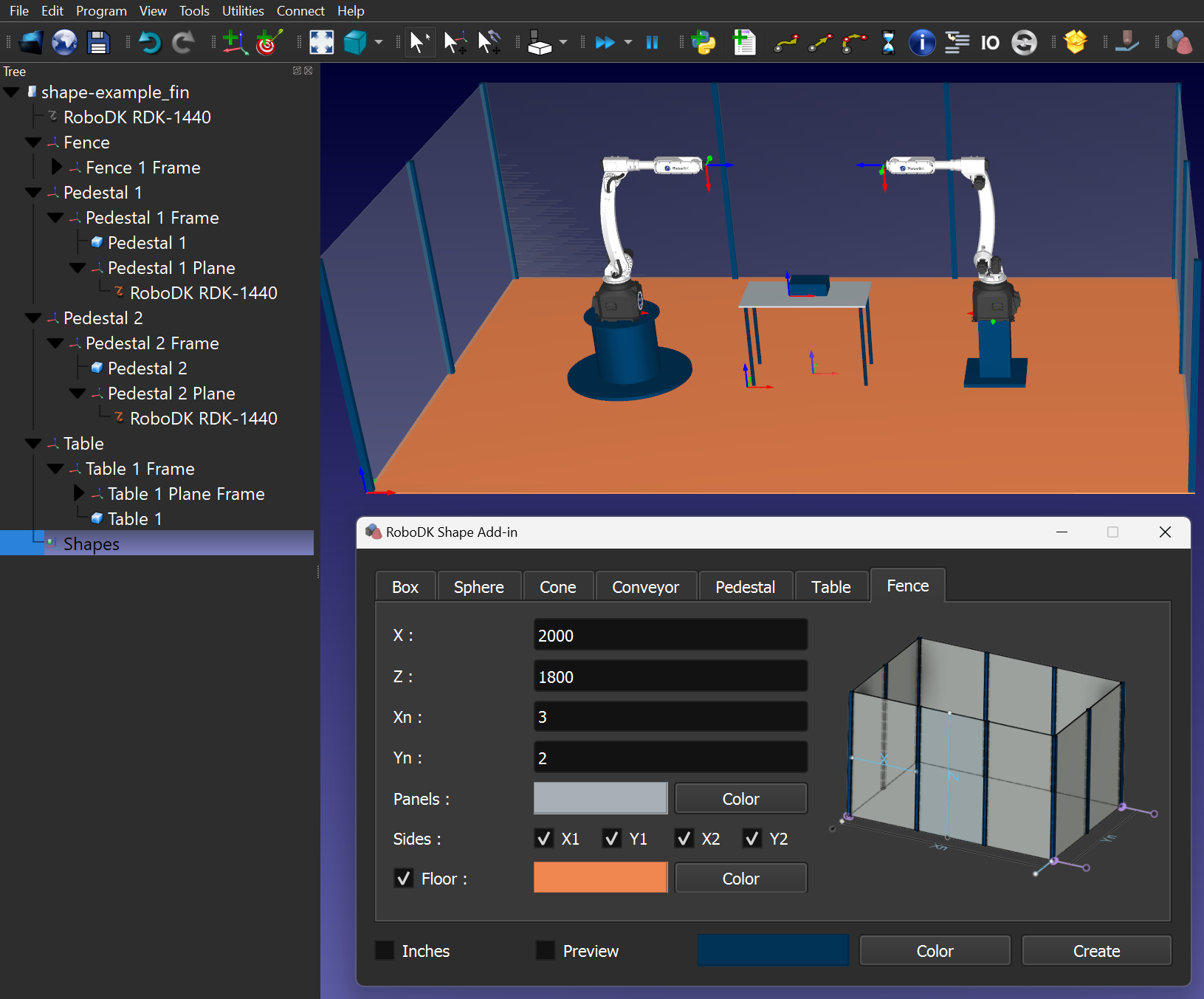1204x999 pixels.
Task: Open online library globe icon
Action: tap(64, 42)
